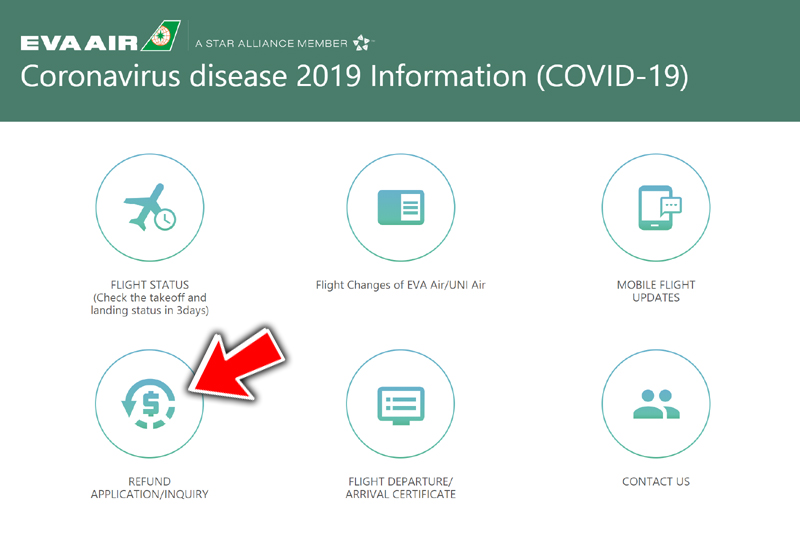Click the Star Alliance star emblem
This screenshot has width=800, height=533.
click(362, 43)
